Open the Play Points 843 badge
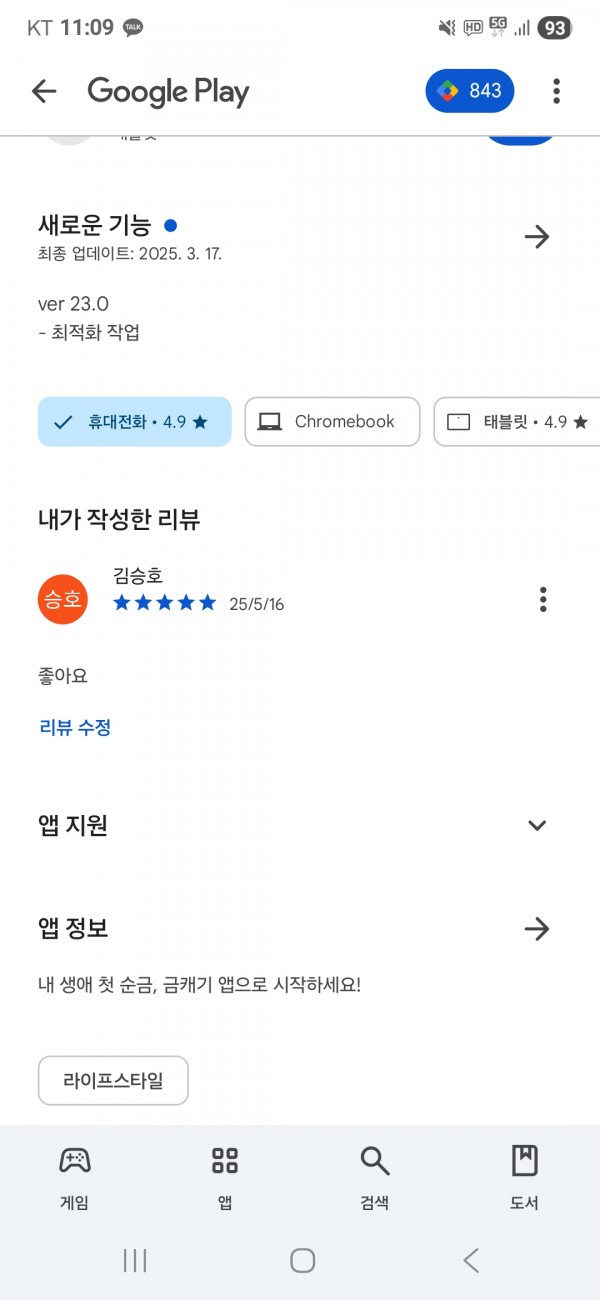 click(x=470, y=91)
